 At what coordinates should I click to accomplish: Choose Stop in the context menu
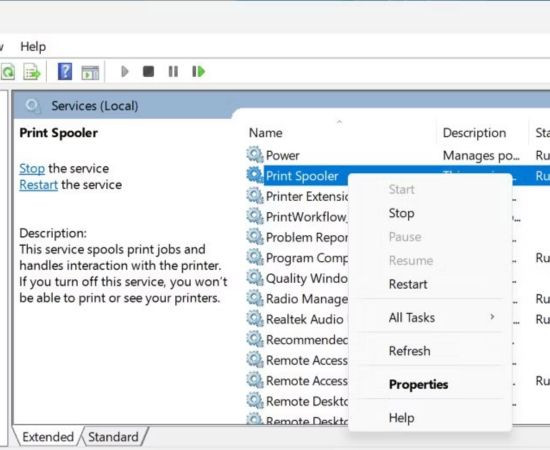pyautogui.click(x=402, y=213)
